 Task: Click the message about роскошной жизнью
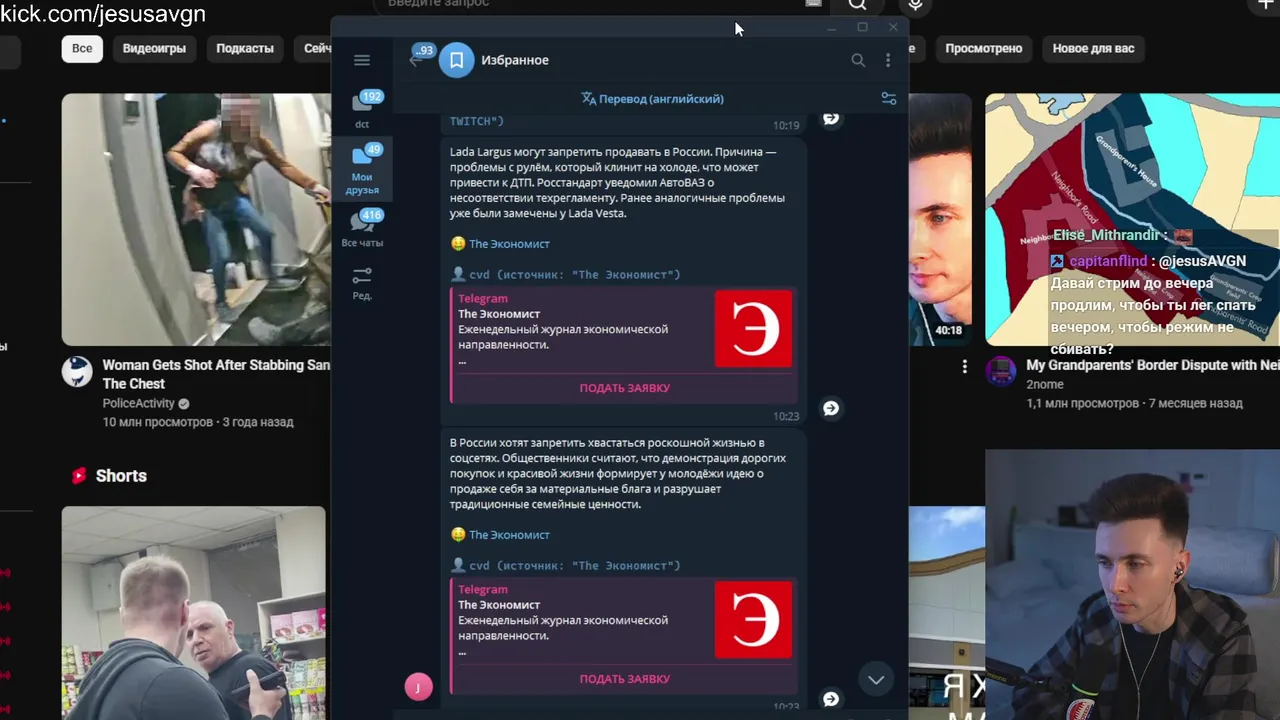620,473
